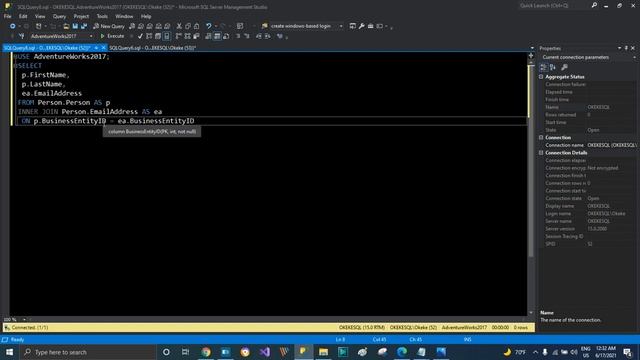Click the Display Estimated Execution Plan icon
The height and width of the screenshot is (360, 640).
click(149, 36)
